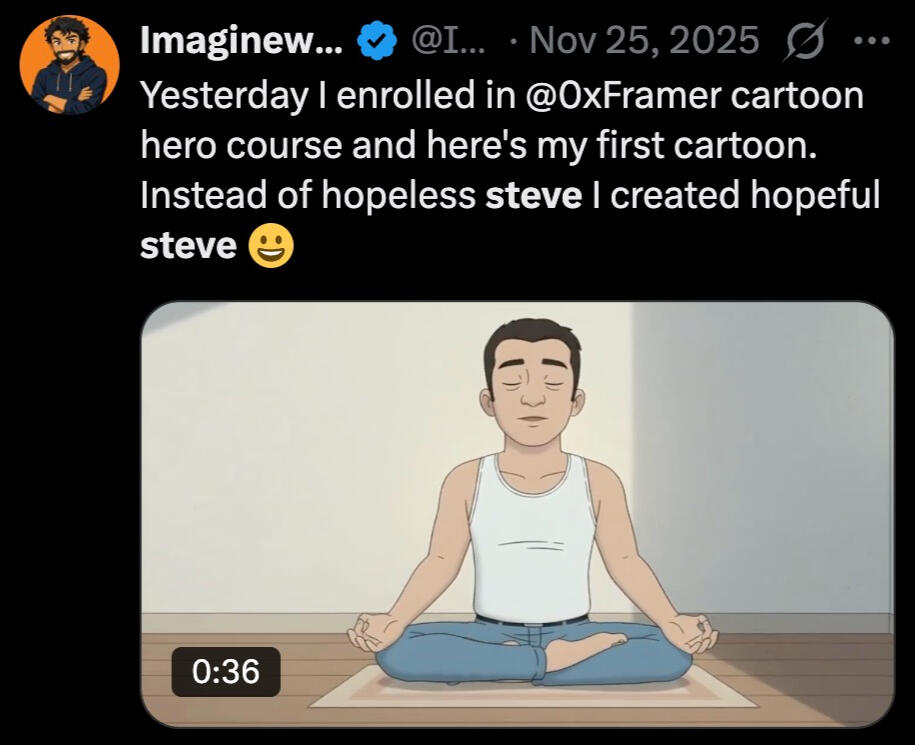The image size is (915, 745).
Task: Click the blue verified checkmark badge
Action: click(x=375, y=41)
